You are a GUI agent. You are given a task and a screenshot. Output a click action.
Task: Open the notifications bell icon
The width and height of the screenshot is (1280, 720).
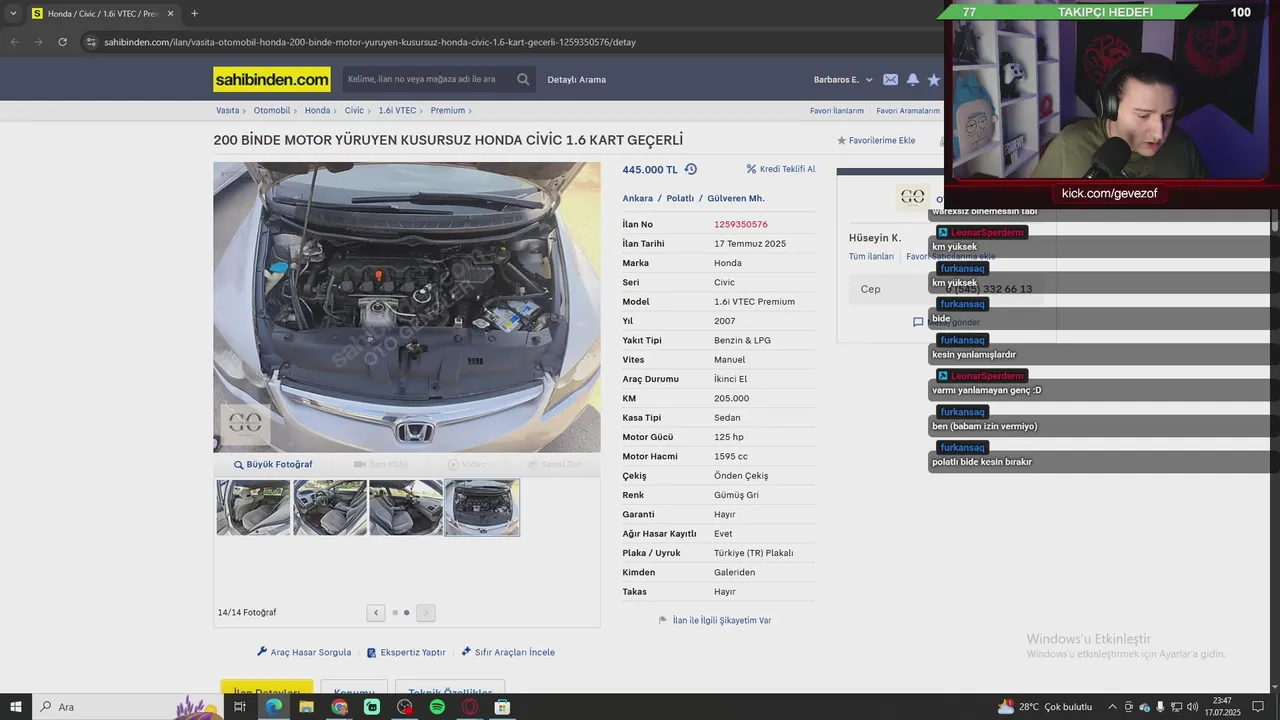[x=912, y=79]
